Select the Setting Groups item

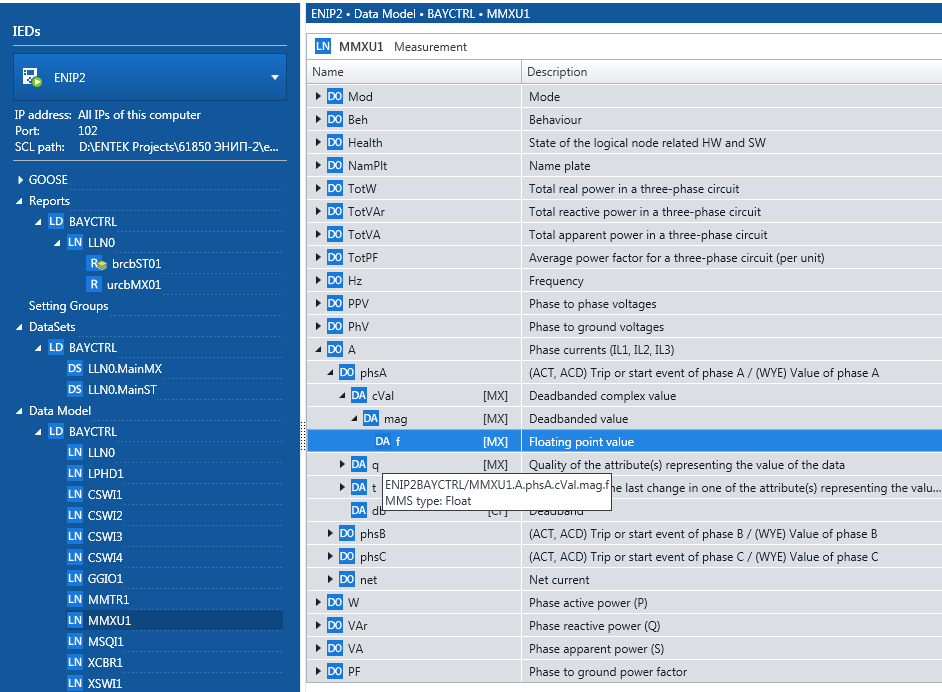(68, 306)
